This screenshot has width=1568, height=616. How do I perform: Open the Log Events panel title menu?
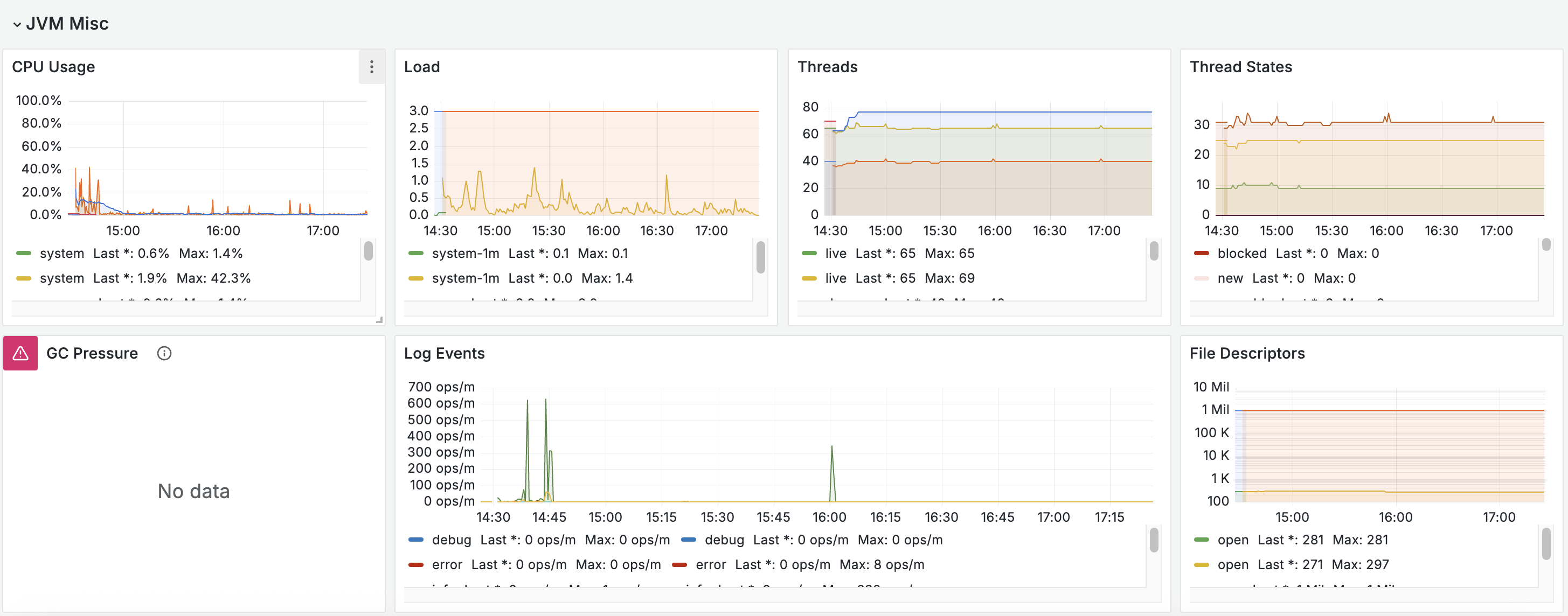[445, 354]
